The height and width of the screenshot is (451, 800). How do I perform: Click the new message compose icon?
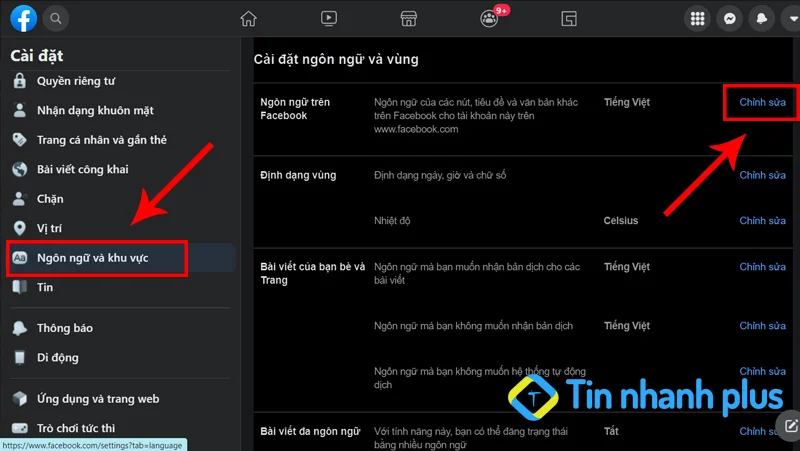click(790, 425)
